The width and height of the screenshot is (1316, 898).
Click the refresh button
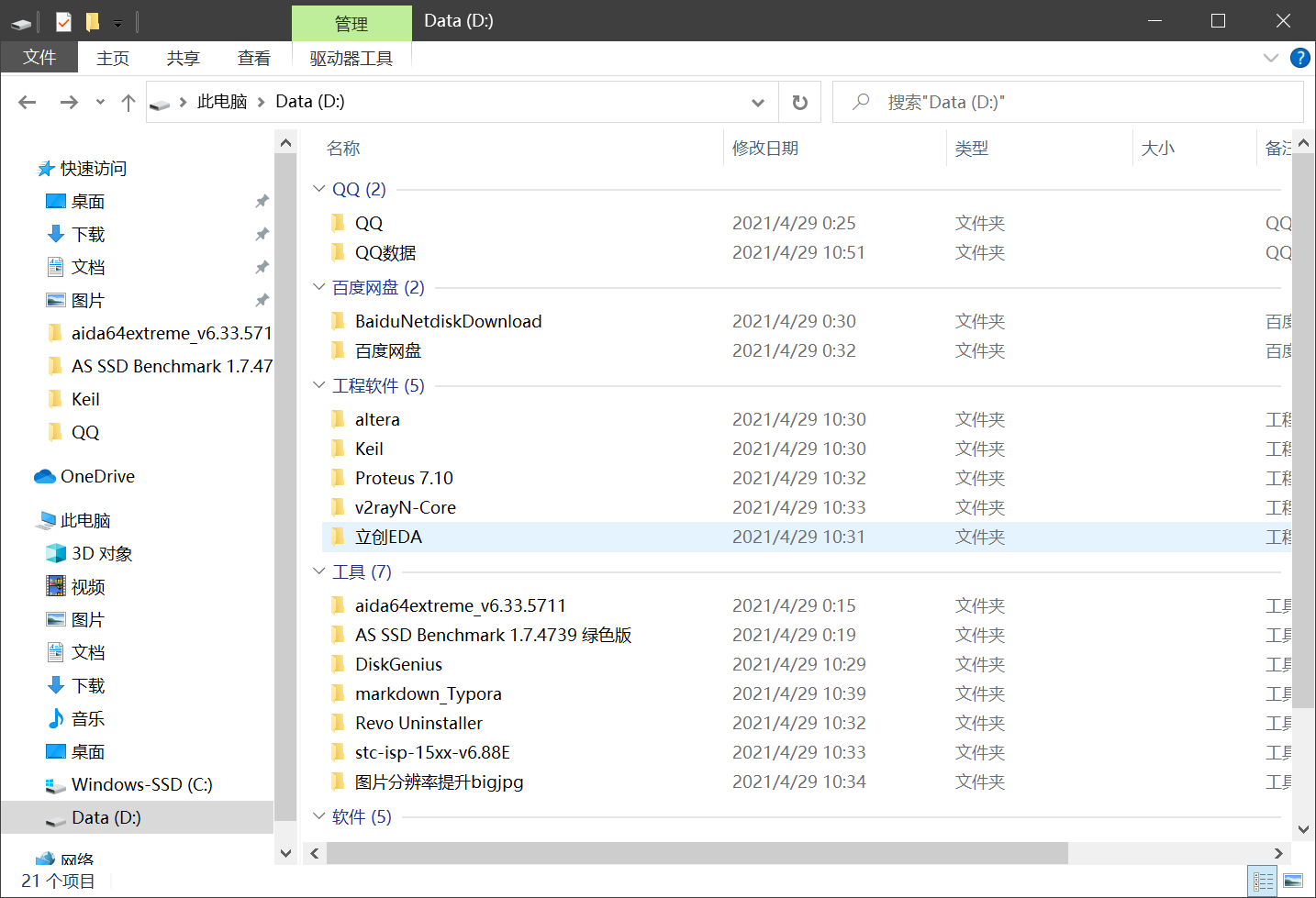(800, 102)
